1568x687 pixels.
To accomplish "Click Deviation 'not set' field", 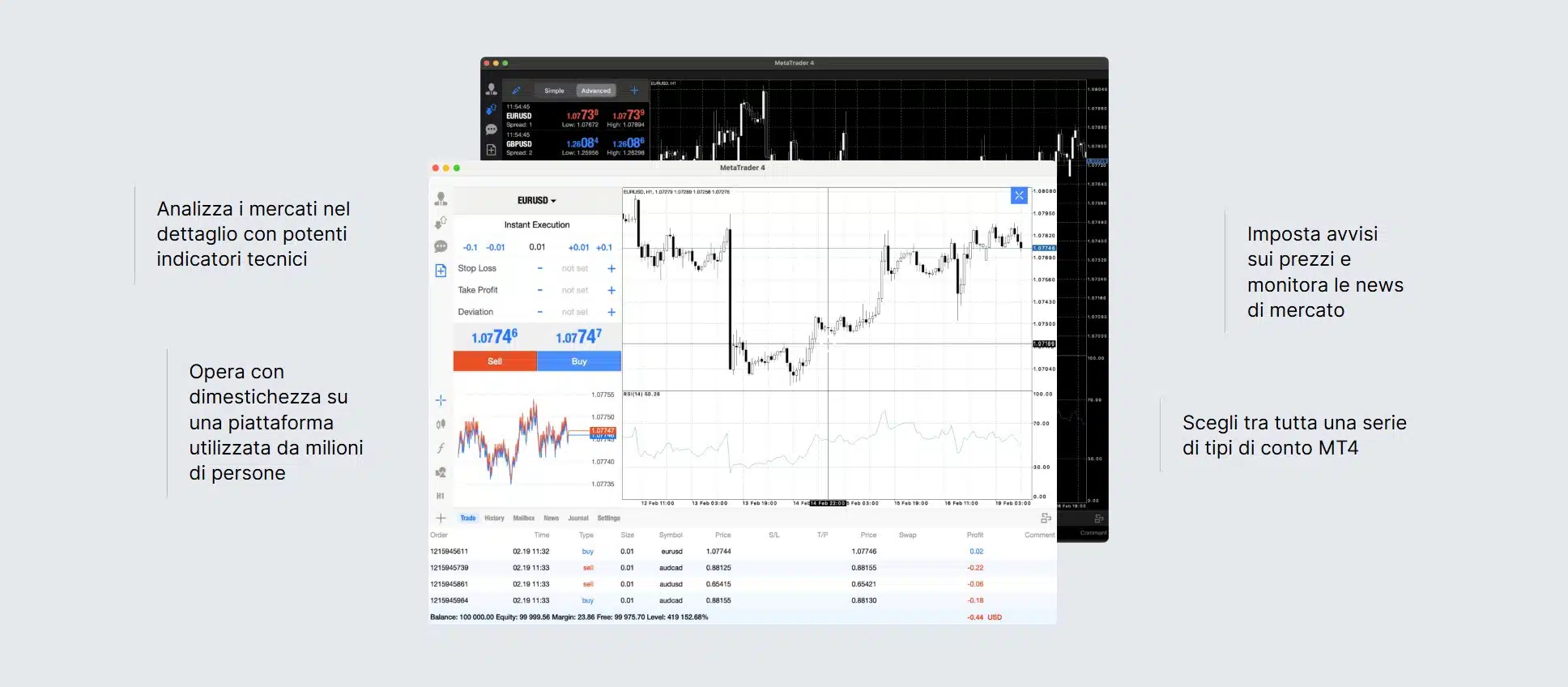I will click(x=575, y=312).
